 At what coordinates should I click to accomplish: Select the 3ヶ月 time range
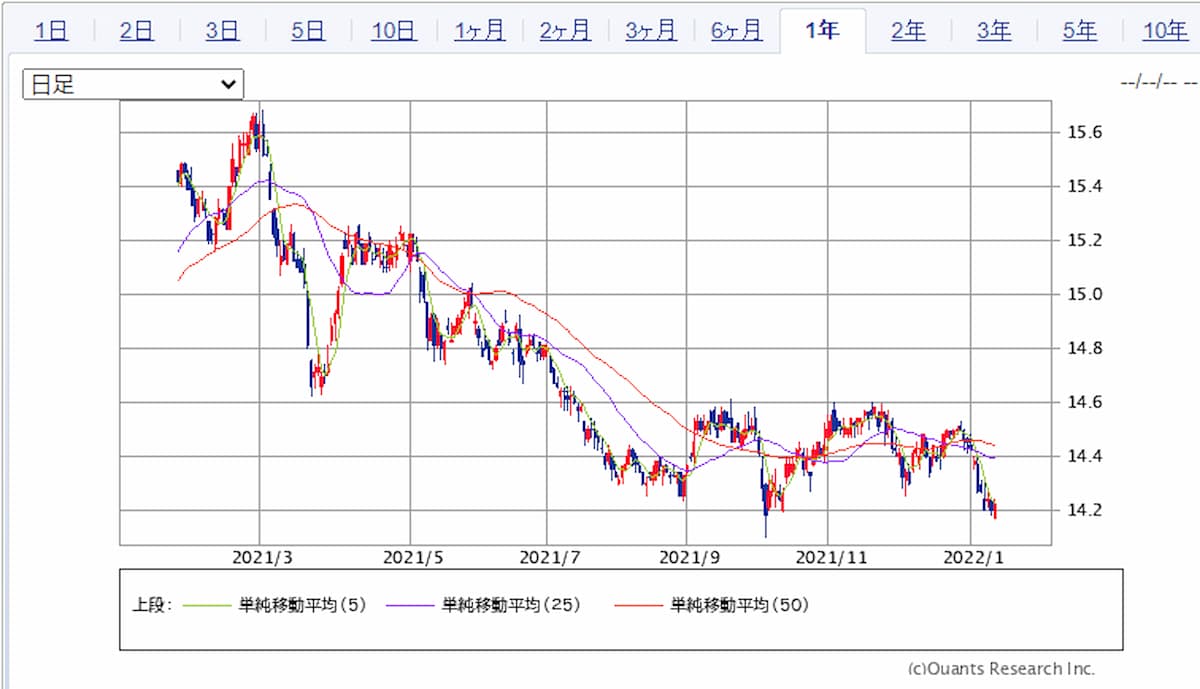651,31
